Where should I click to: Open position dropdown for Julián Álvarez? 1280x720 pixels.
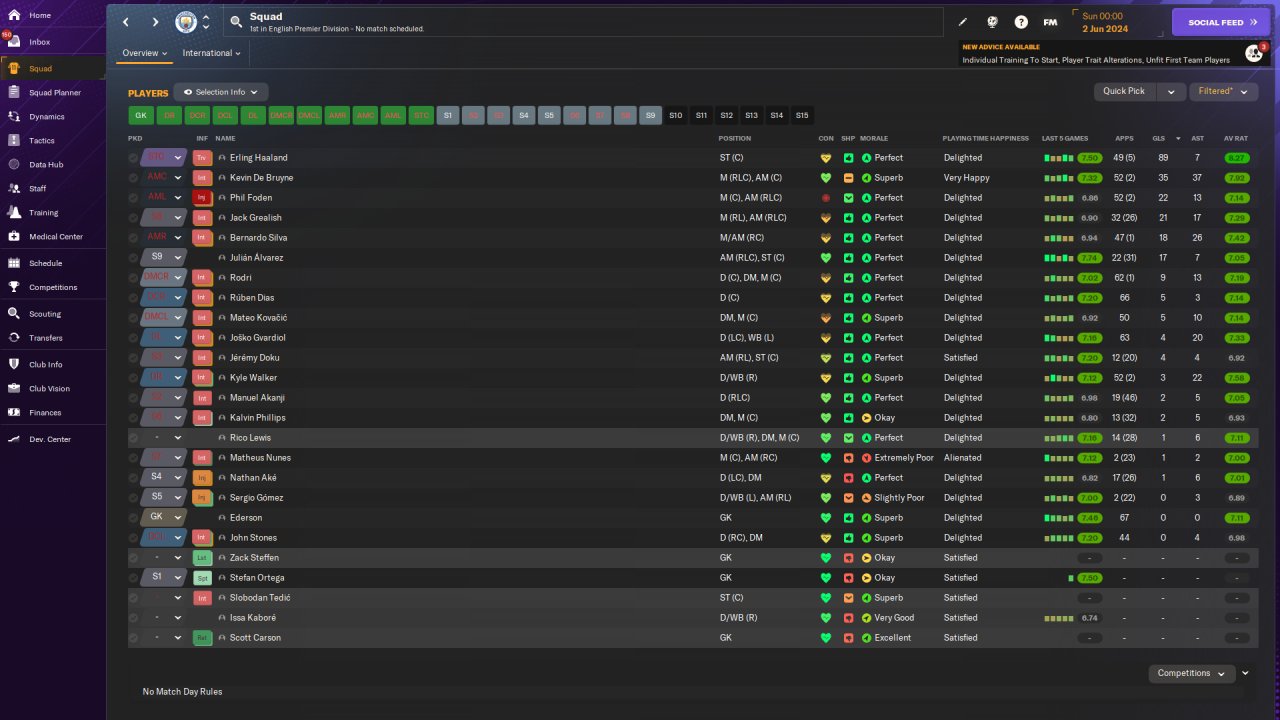(x=178, y=258)
